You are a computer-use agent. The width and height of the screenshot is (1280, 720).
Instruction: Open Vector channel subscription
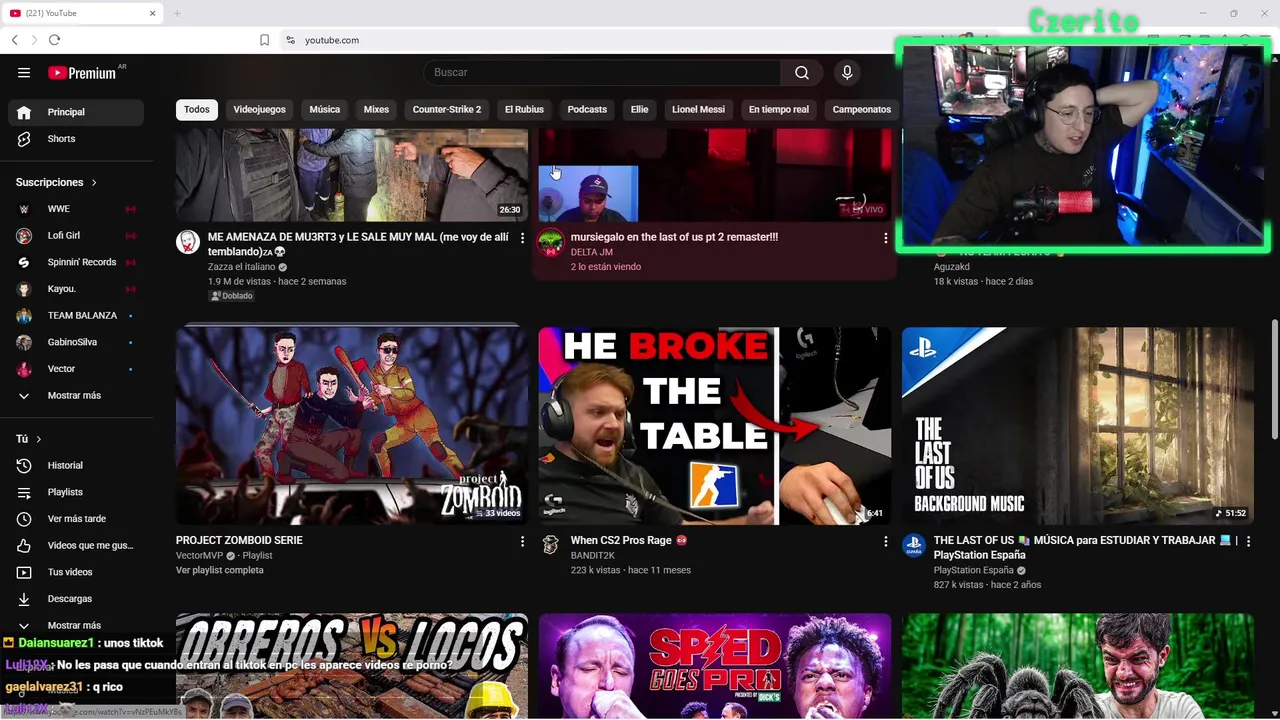click(76, 369)
